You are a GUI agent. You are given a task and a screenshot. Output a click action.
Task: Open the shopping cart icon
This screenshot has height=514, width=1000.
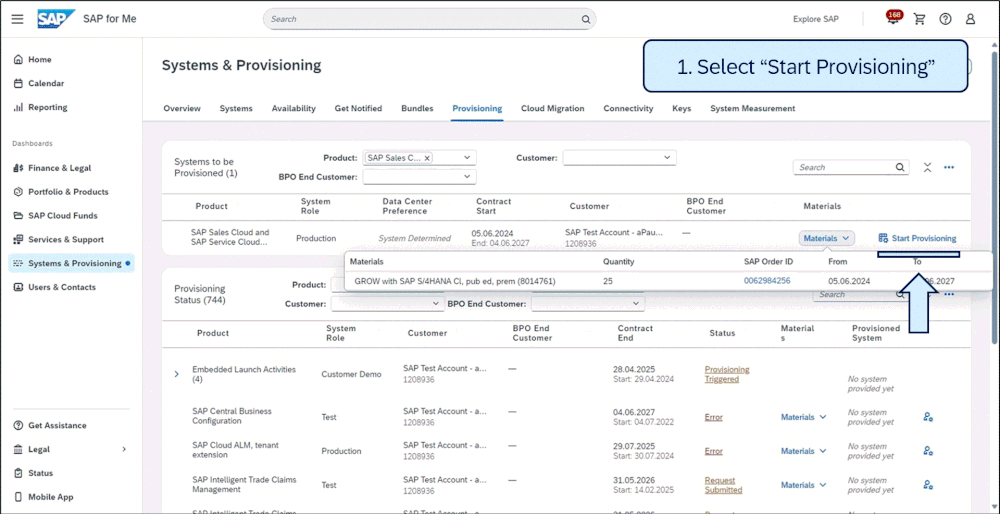pos(919,19)
